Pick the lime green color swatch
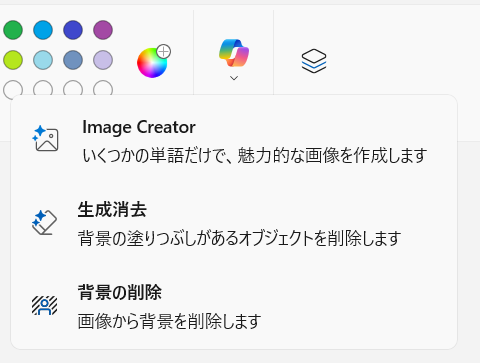 point(13,60)
